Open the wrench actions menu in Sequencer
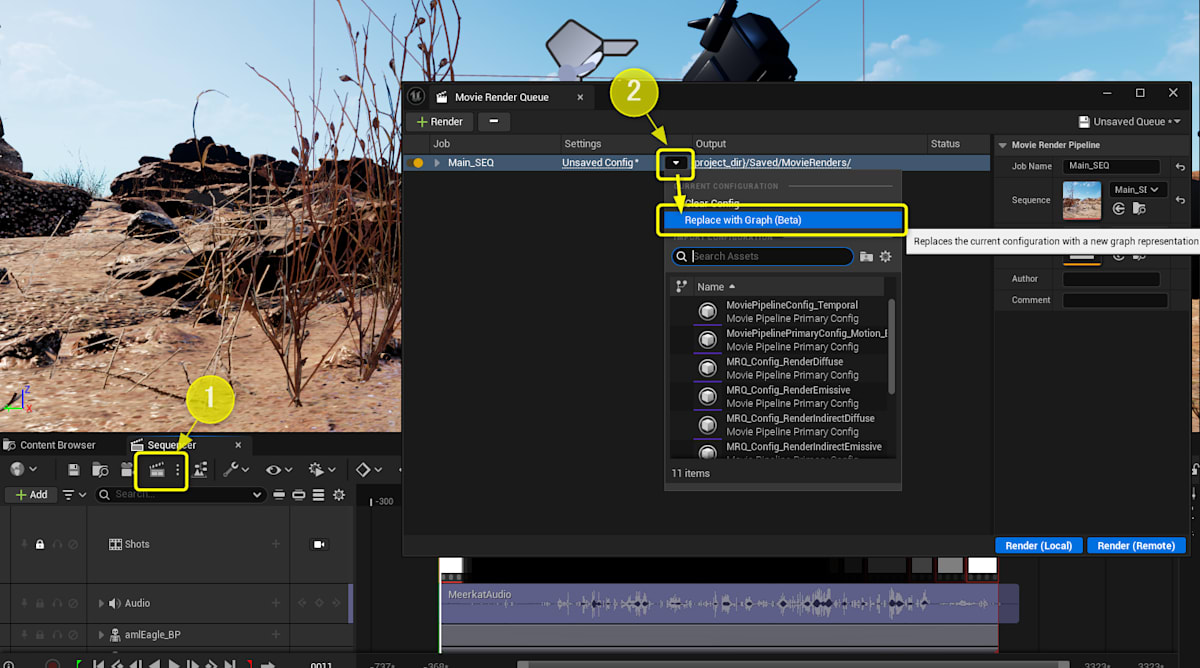The height and width of the screenshot is (668, 1200). click(237, 469)
